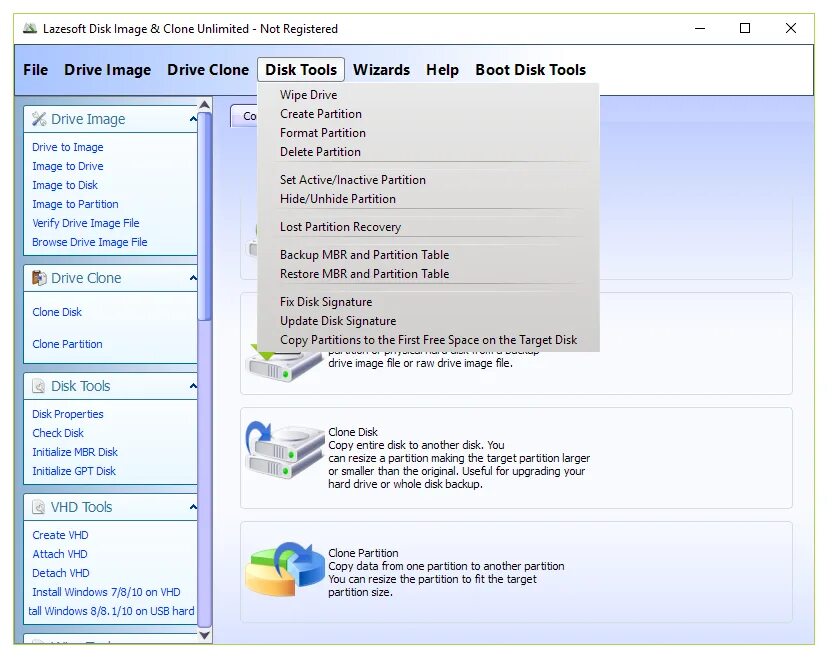The width and height of the screenshot is (840, 659).
Task: Click the VHD Tools panel icon
Action: pyautogui.click(x=39, y=507)
